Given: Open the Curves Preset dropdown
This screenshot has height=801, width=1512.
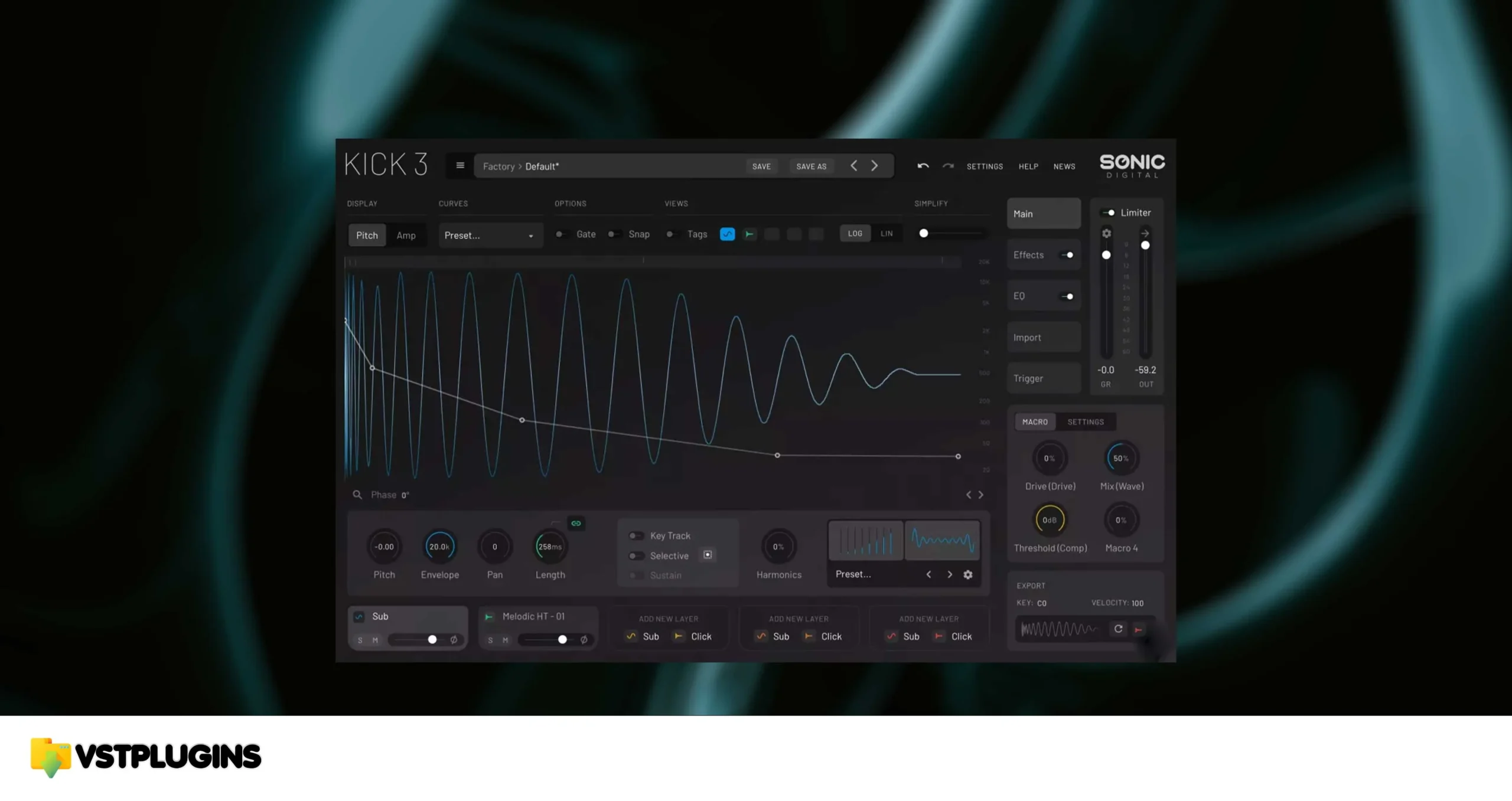Looking at the screenshot, I should [490, 236].
